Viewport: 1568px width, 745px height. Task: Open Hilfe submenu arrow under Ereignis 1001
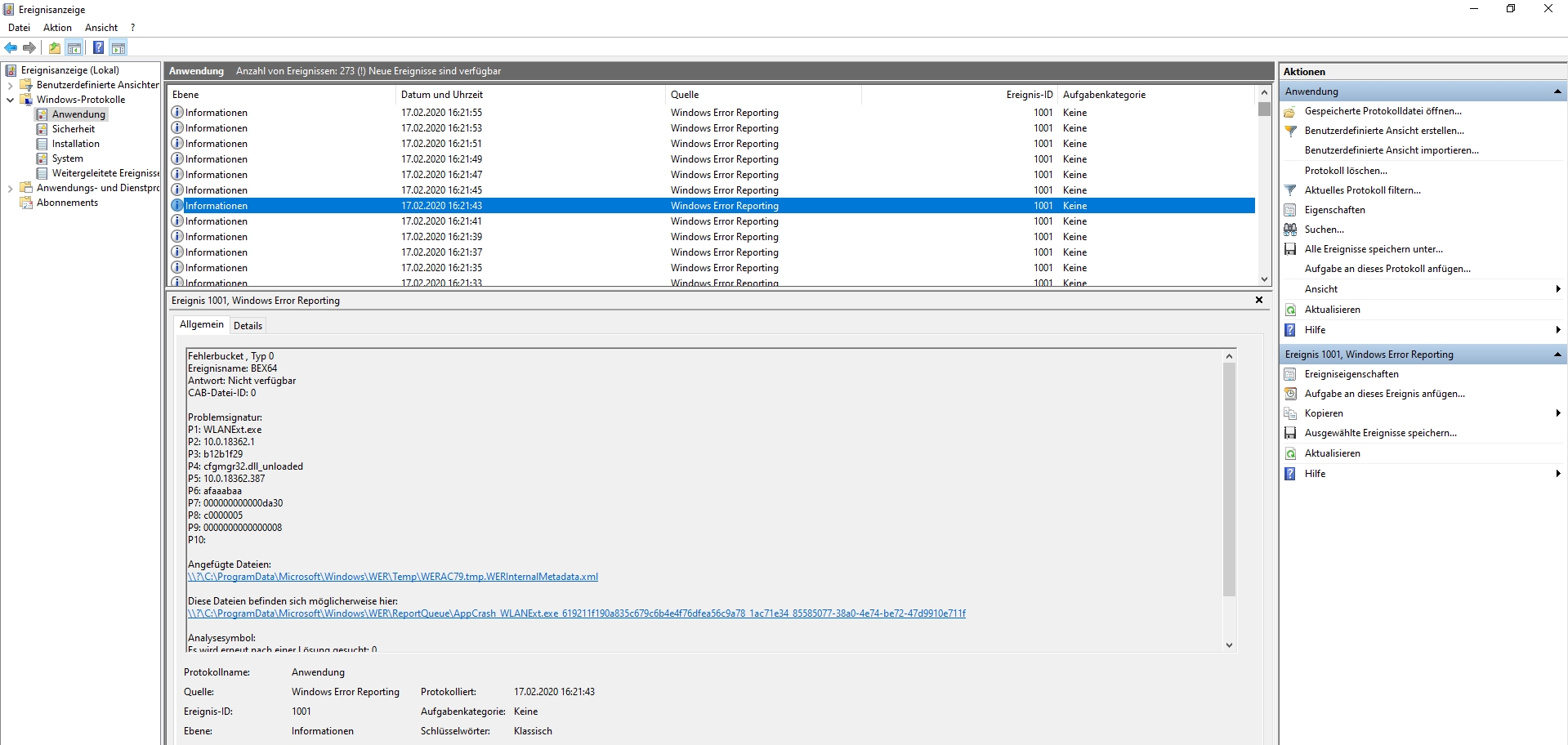click(x=1558, y=474)
